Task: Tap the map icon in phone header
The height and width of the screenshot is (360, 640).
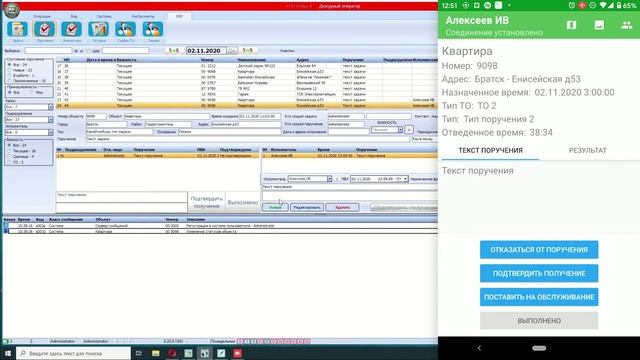Action: 571,25
